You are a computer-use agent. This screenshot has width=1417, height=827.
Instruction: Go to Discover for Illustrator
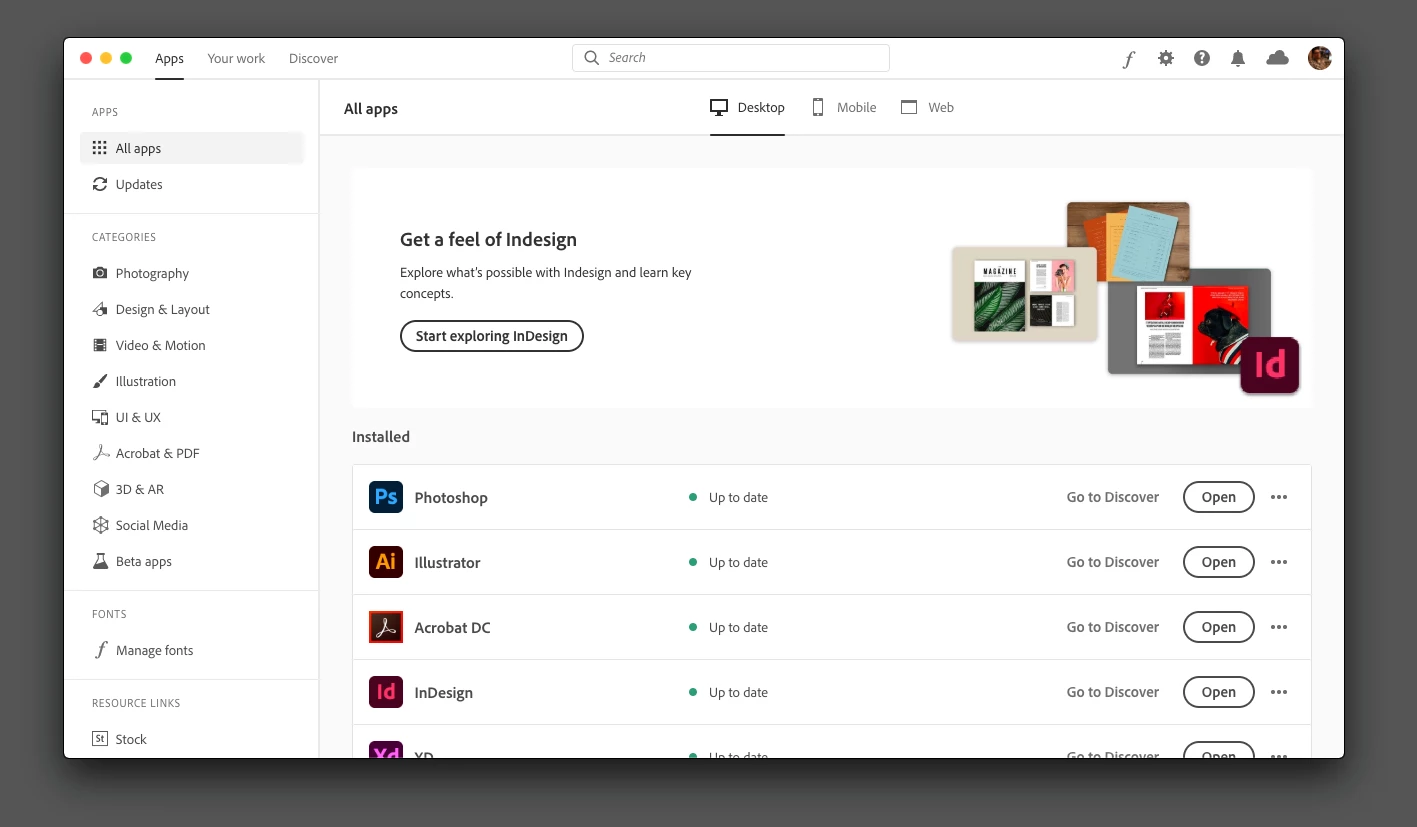pyautogui.click(x=1113, y=562)
